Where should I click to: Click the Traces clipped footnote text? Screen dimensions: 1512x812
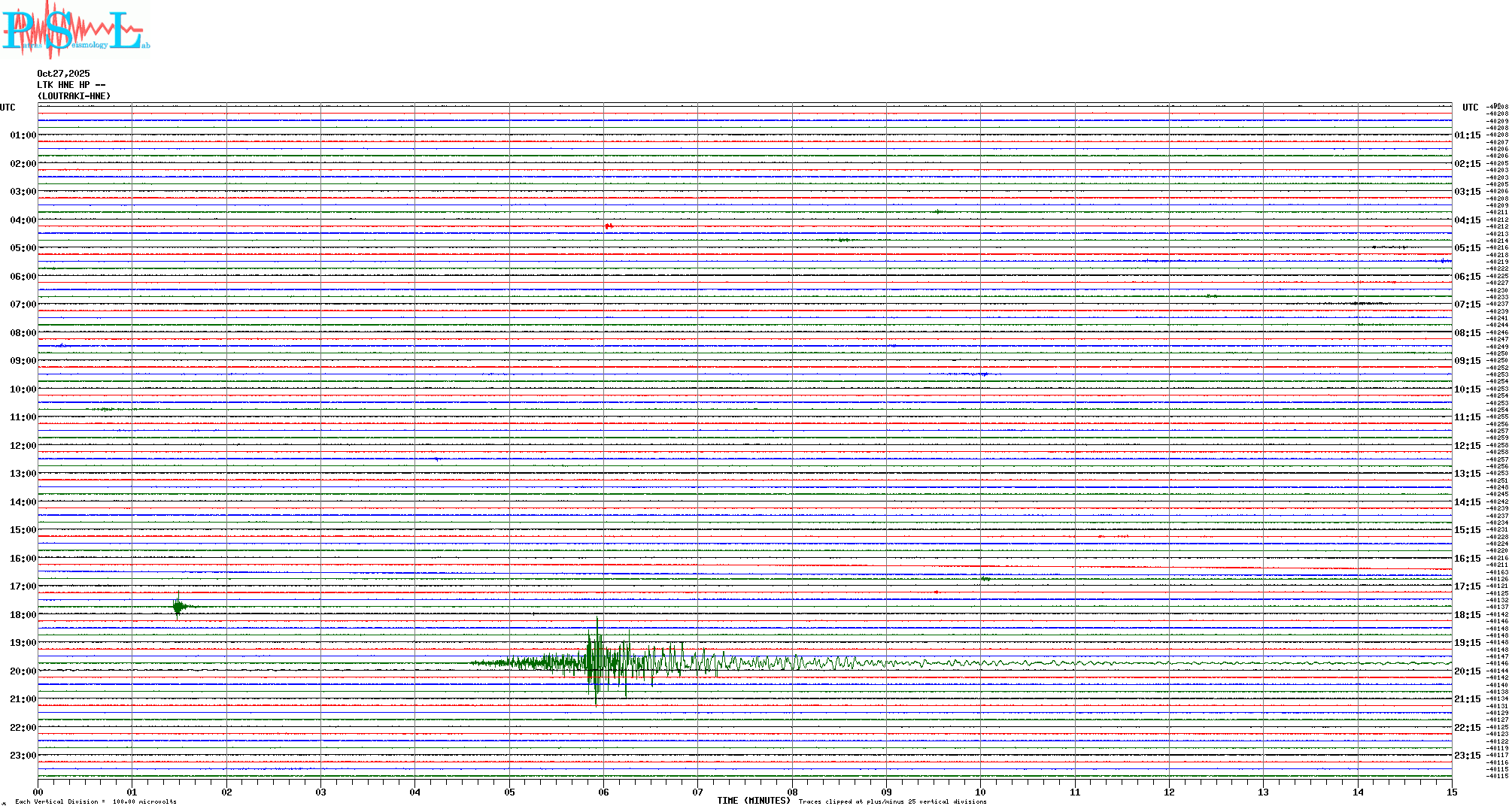point(892,801)
